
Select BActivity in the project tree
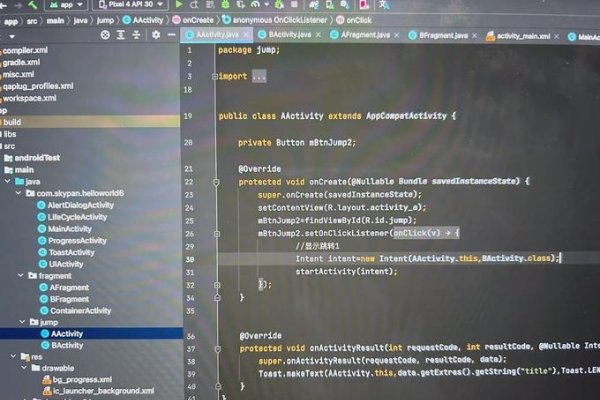tap(67, 345)
